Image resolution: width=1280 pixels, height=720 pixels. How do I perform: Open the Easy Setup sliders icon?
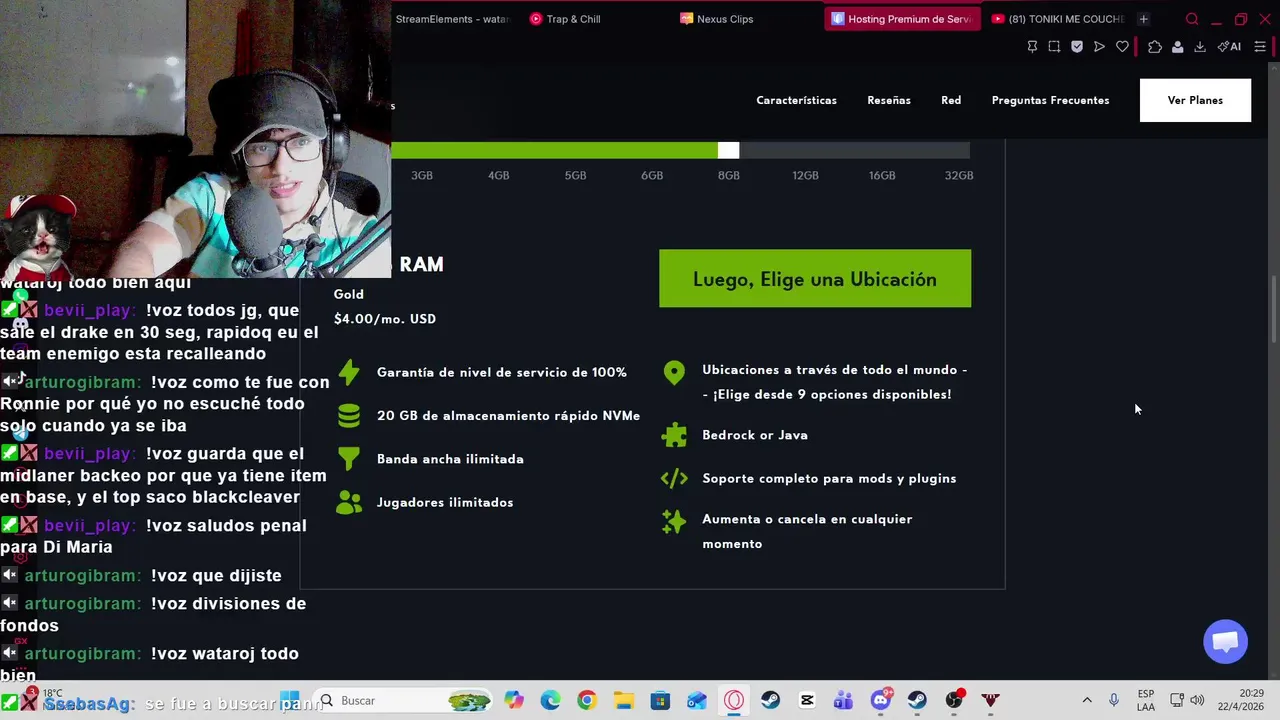coord(1260,47)
